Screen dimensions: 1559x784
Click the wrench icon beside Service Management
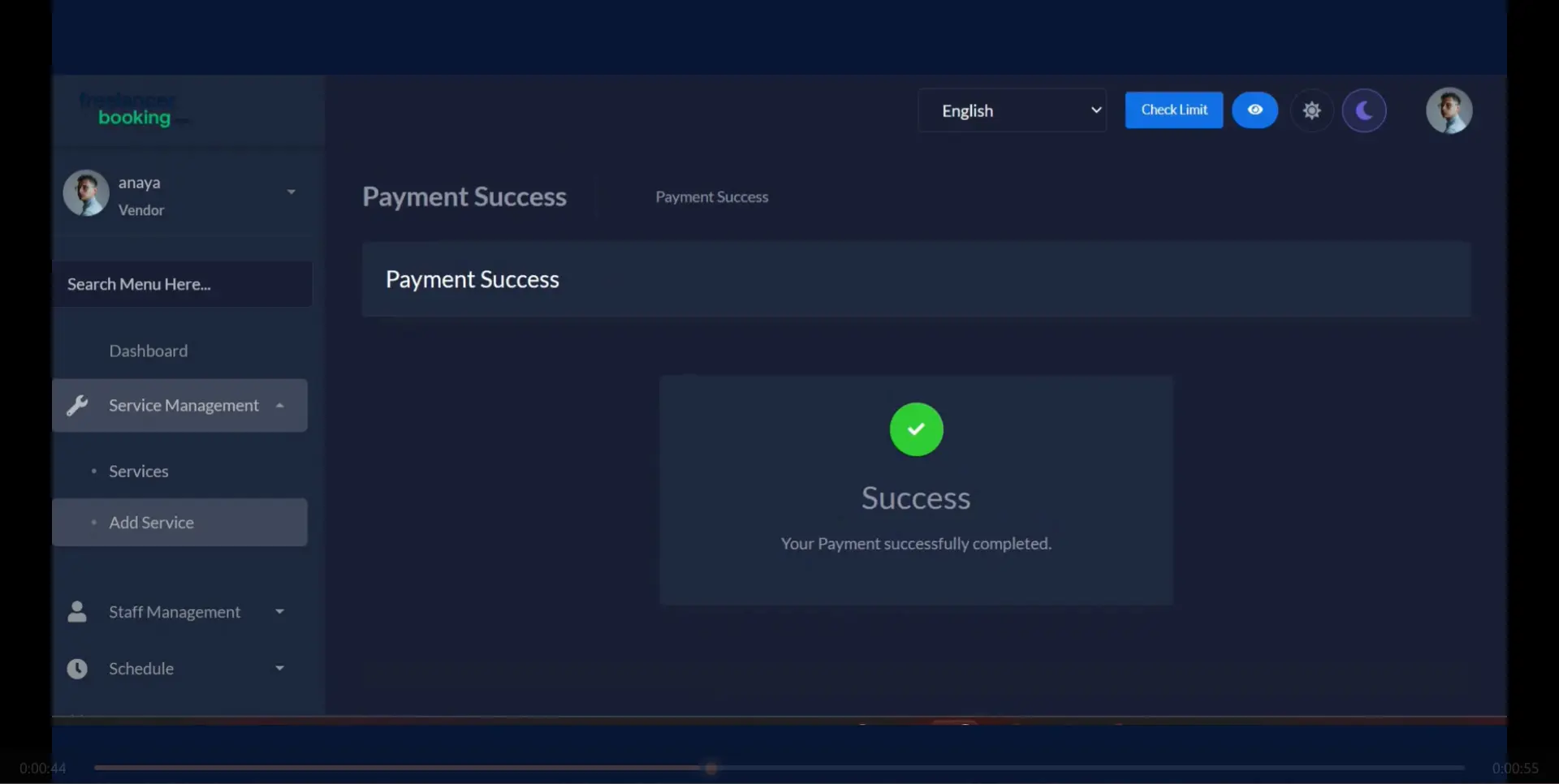point(77,405)
